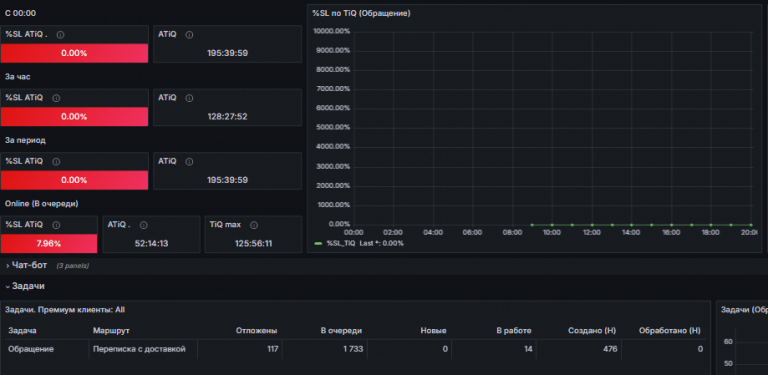
Task: Click the green %SL_TiQ legend color swatch
Action: (x=318, y=243)
